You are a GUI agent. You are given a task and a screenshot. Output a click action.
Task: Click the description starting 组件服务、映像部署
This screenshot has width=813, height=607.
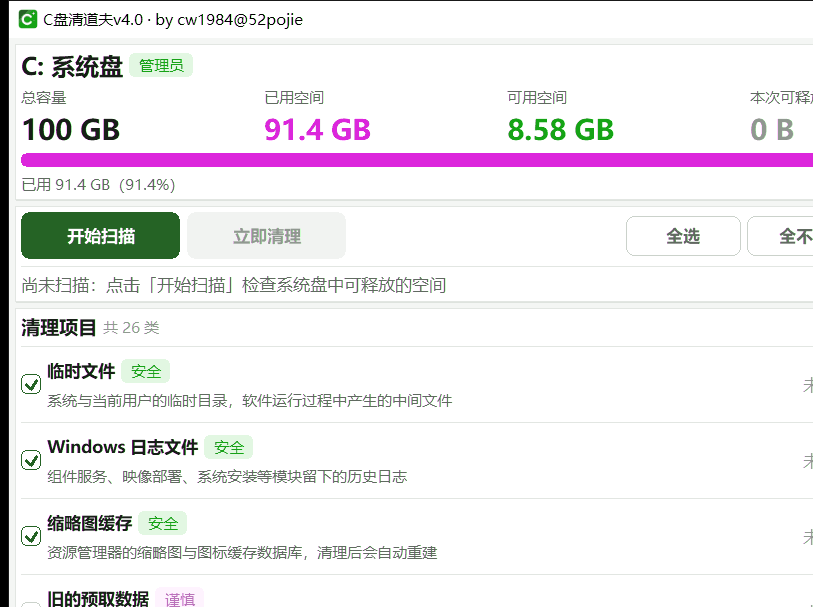coord(227,476)
